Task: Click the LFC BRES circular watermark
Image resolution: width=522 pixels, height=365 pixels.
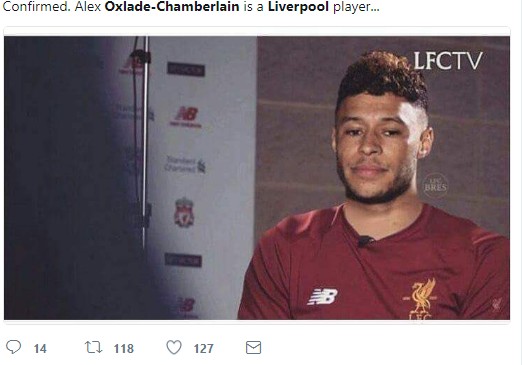Action: pos(435,185)
